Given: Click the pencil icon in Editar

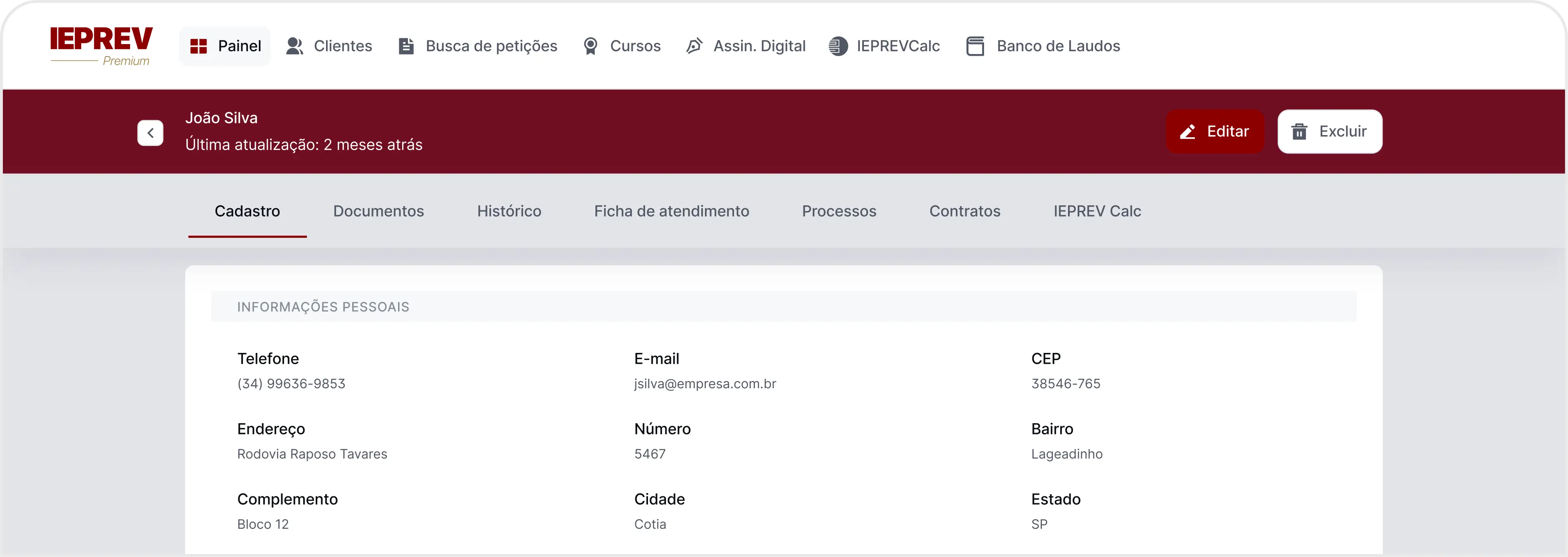Looking at the screenshot, I should point(1187,131).
